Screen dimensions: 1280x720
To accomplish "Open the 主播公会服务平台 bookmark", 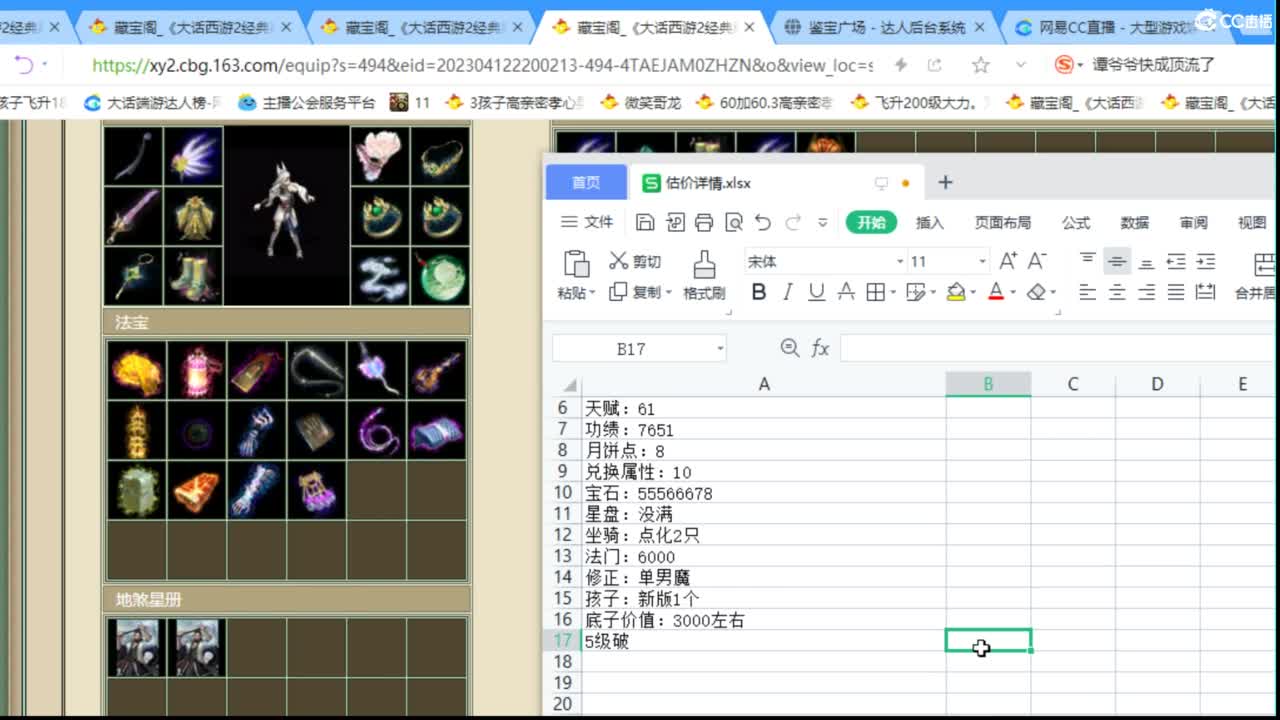I will (308, 102).
